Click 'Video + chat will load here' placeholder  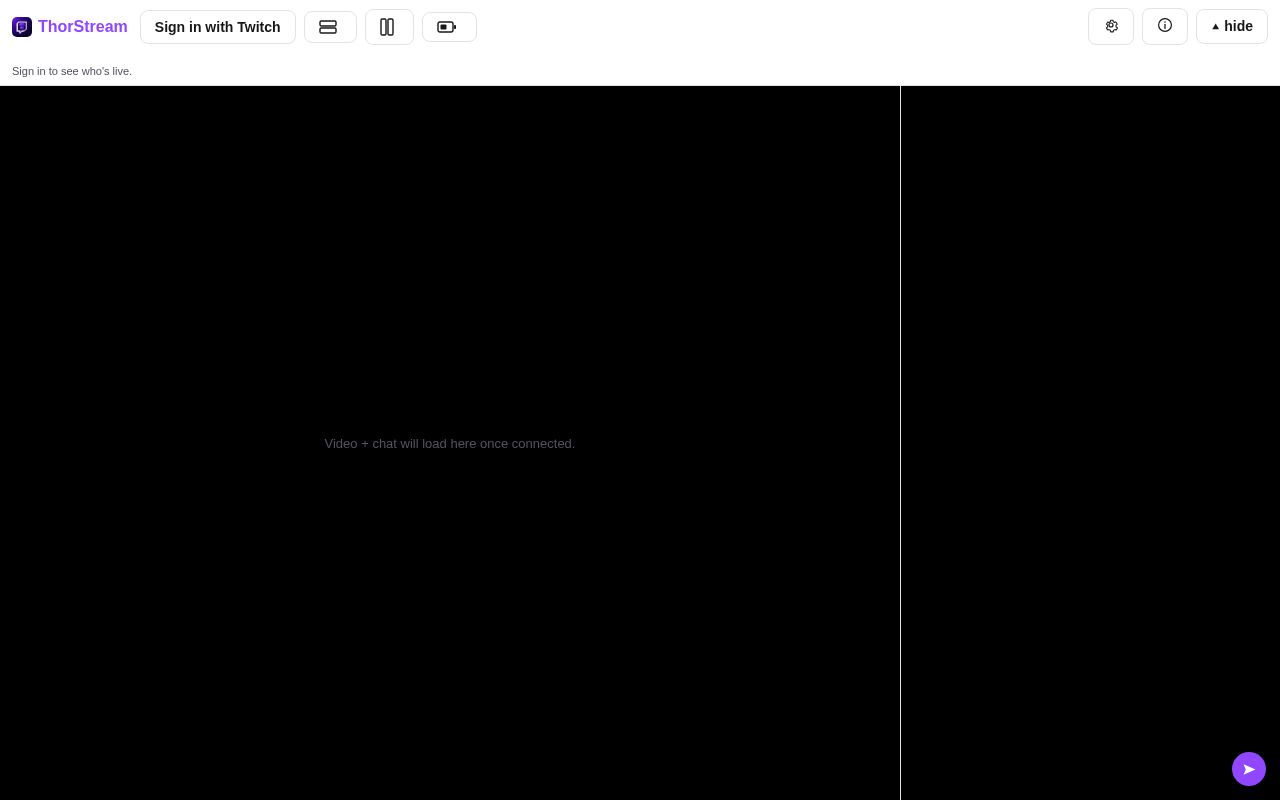450,443
